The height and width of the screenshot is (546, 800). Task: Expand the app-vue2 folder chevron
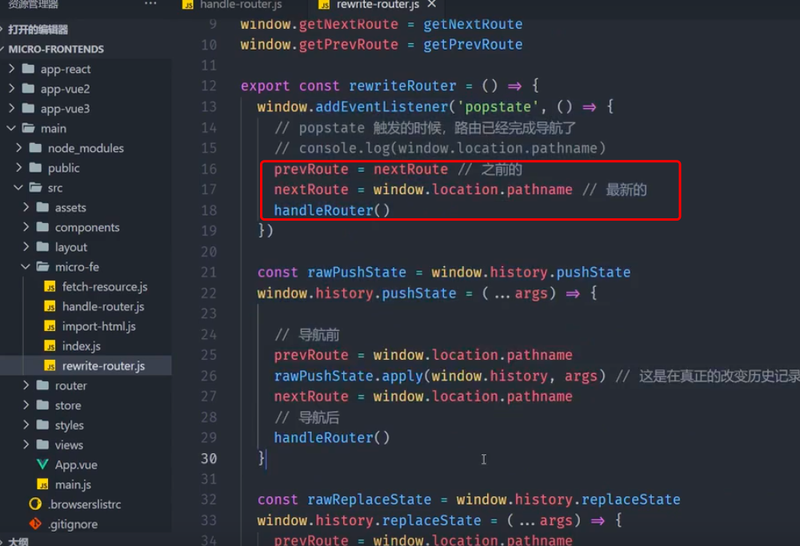click(x=12, y=88)
